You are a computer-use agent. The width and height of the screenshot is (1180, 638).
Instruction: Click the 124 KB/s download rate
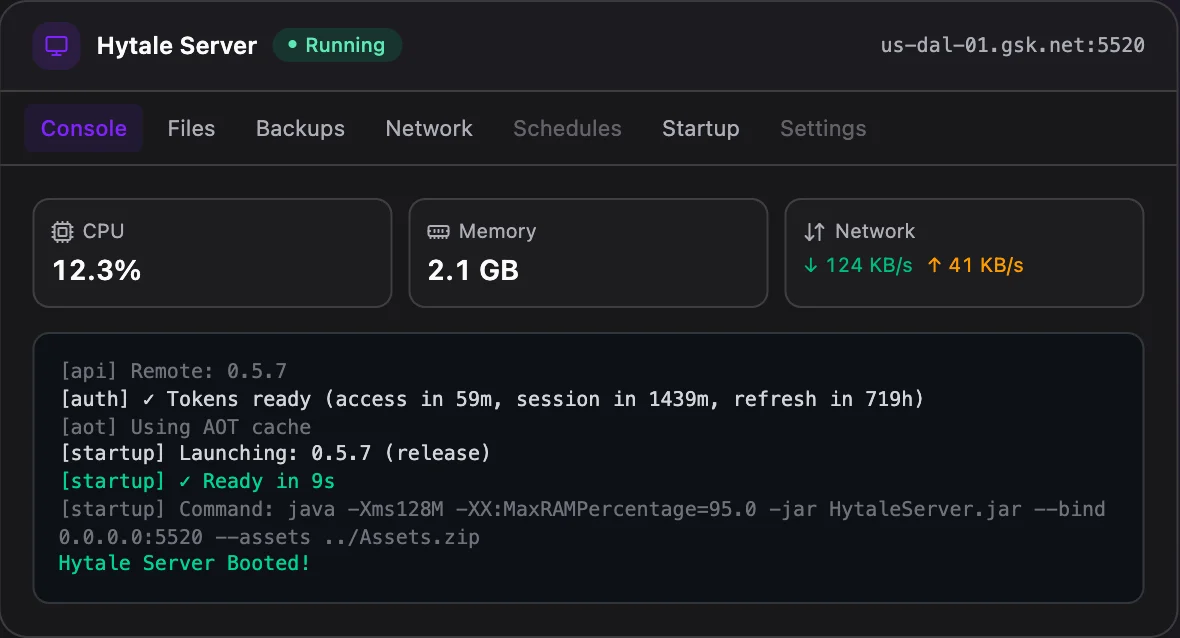[868, 266]
